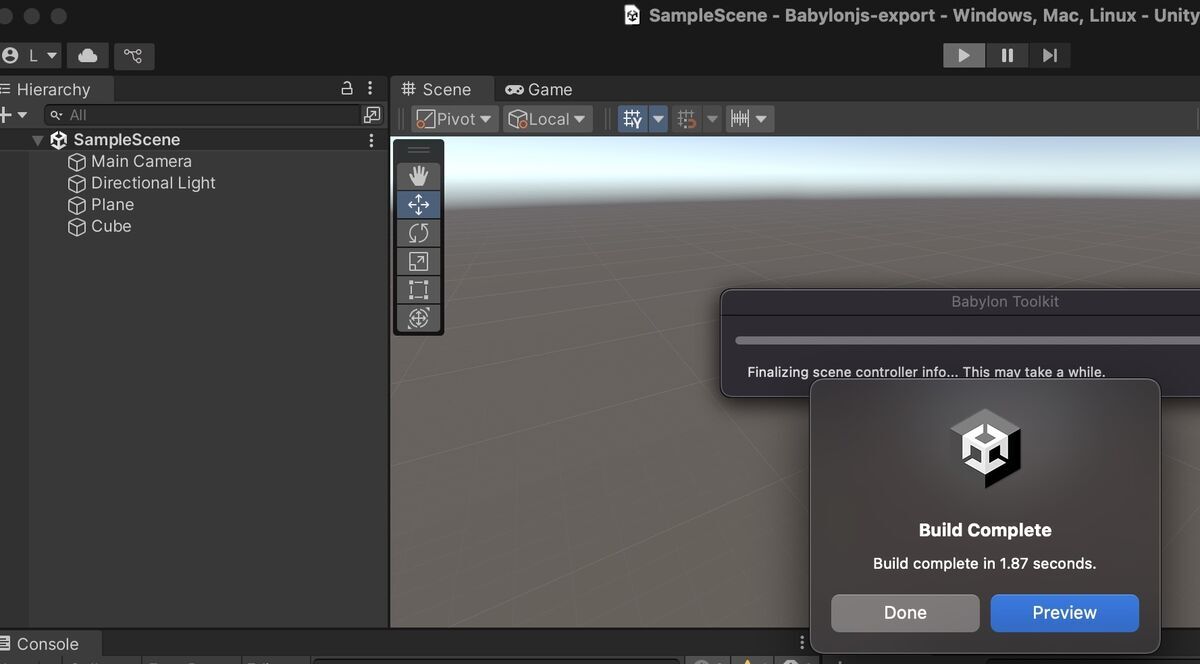Click the Babylon Toolkit progress bar
Image resolution: width=1200 pixels, height=664 pixels.
point(967,340)
